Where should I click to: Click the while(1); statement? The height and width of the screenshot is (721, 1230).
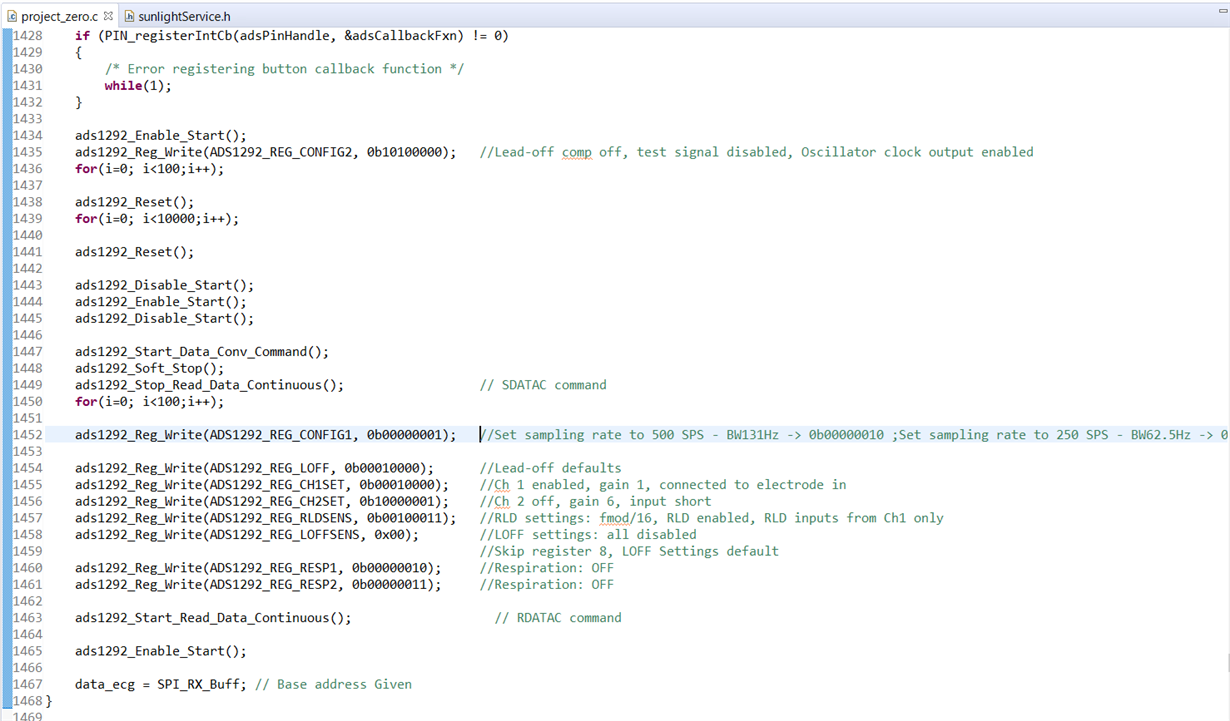pyautogui.click(x=138, y=85)
